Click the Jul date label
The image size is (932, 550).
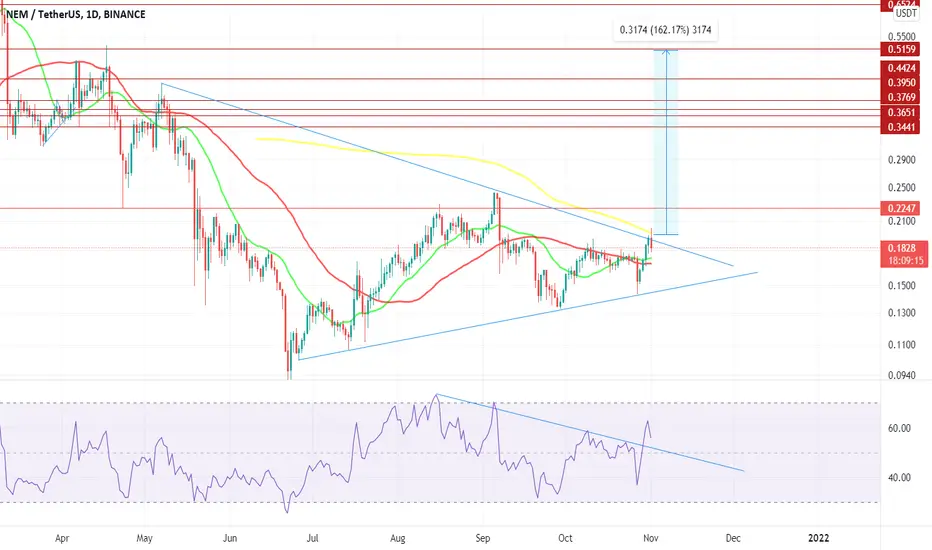point(312,539)
